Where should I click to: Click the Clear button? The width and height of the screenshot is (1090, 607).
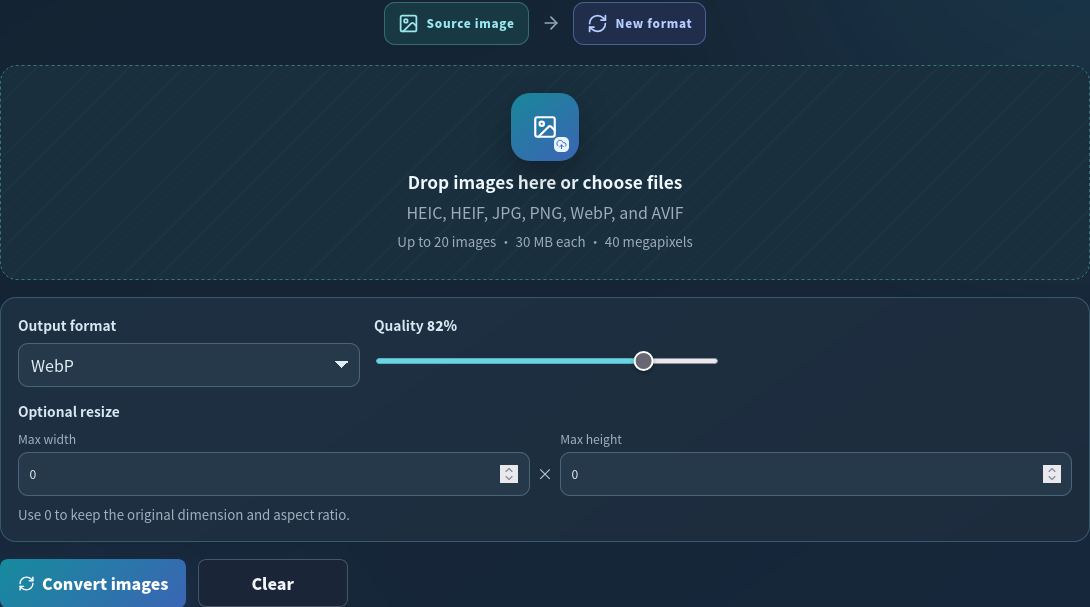point(272,583)
